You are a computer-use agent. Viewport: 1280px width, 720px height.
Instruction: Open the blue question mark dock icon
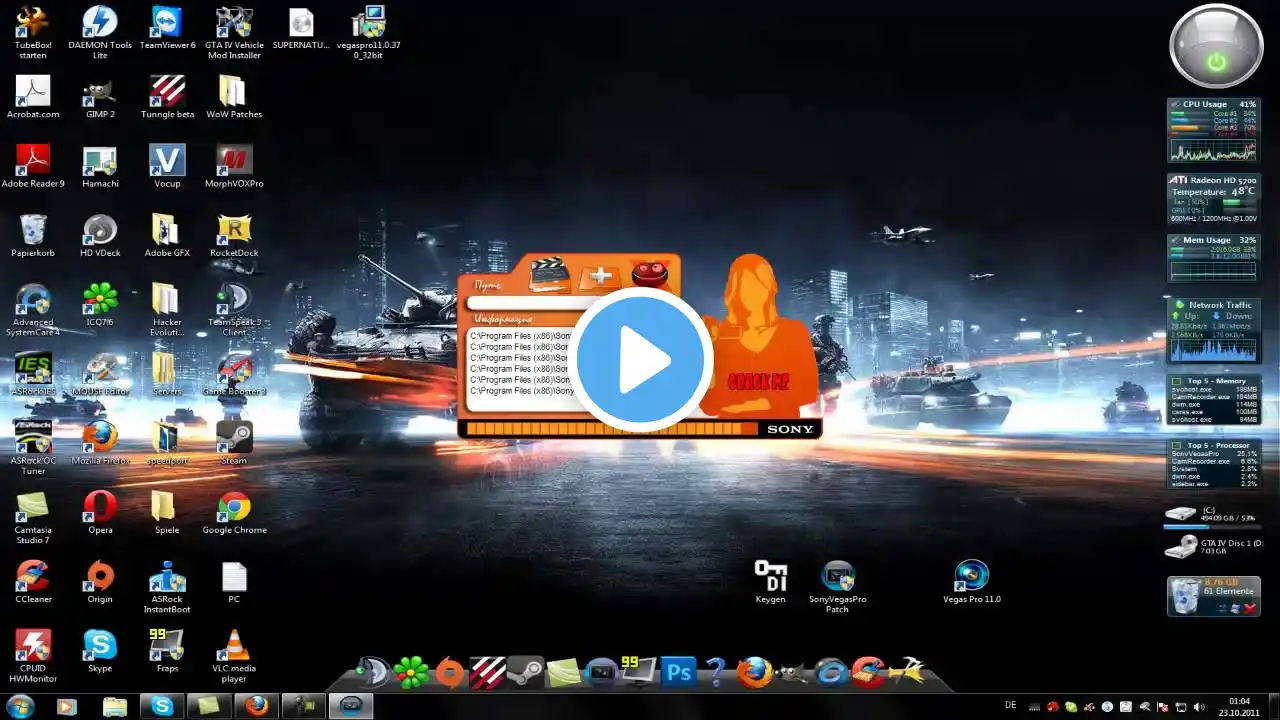point(716,672)
